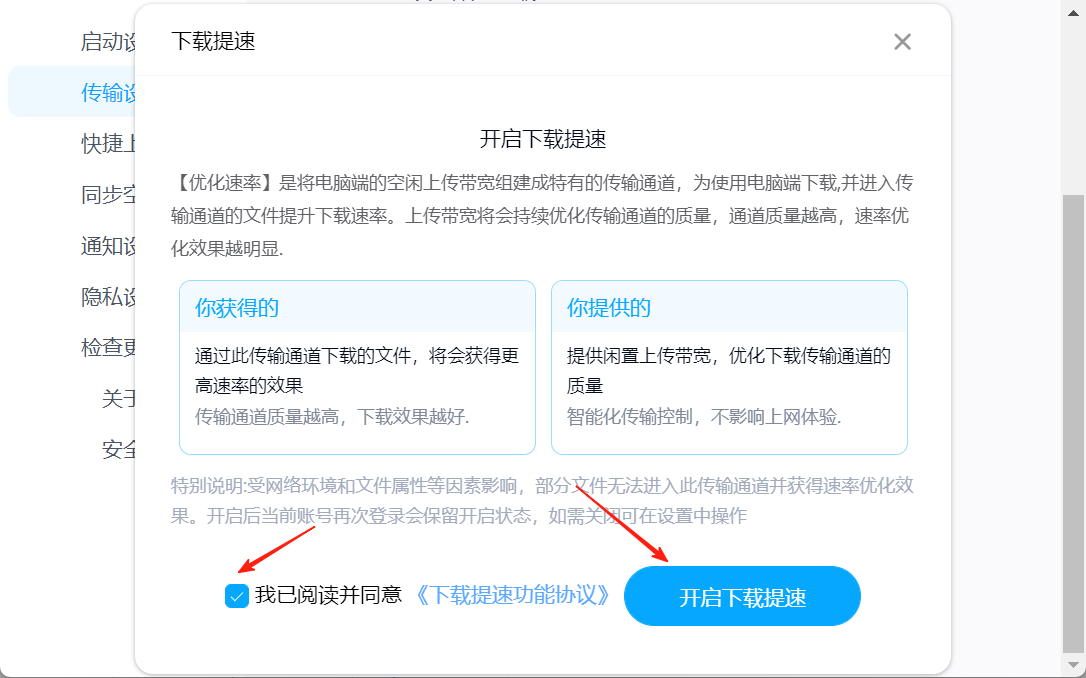Select the 关于 sub-item in the sidebar

coord(118,398)
